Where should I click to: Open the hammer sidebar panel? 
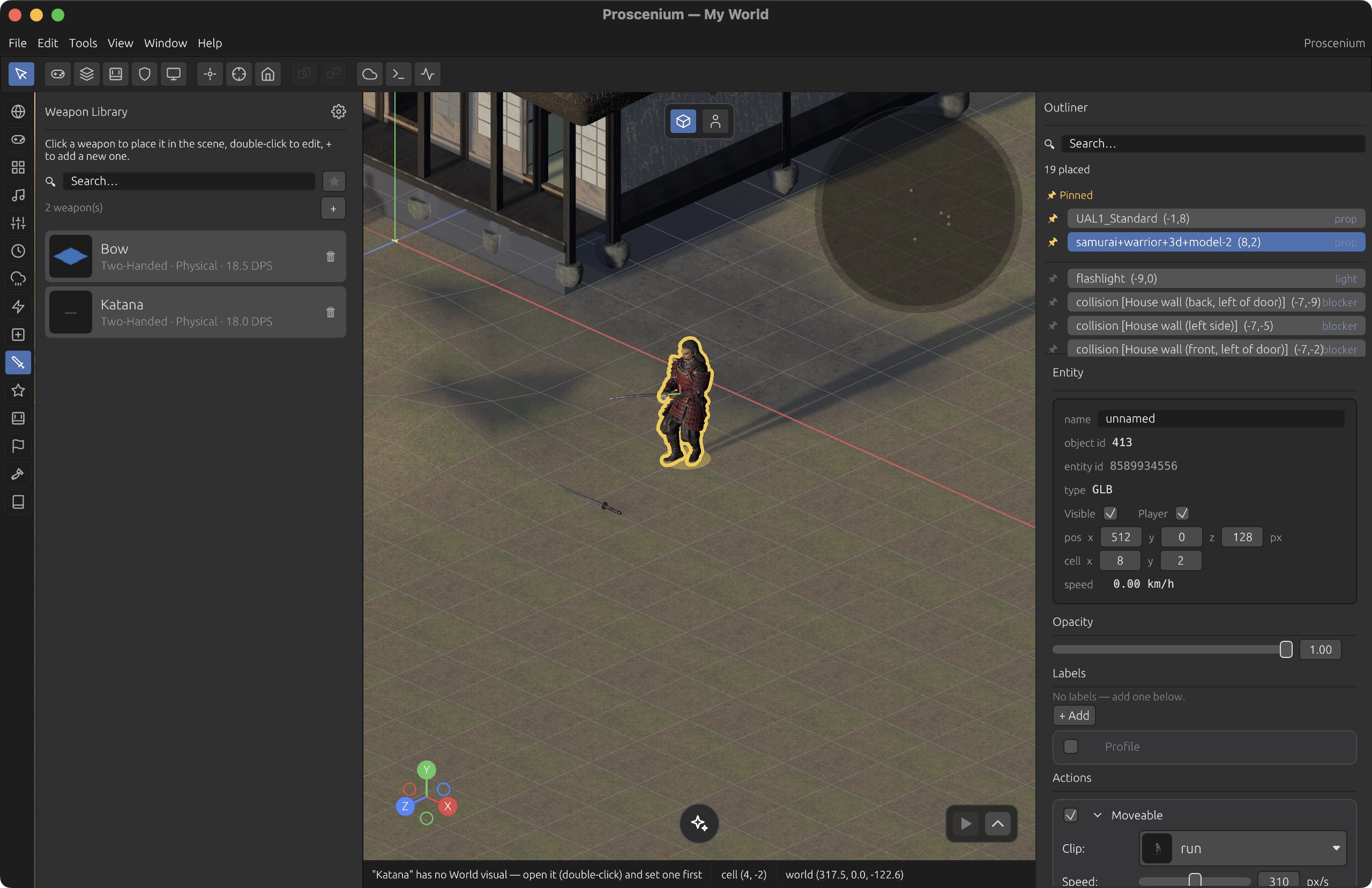point(18,474)
